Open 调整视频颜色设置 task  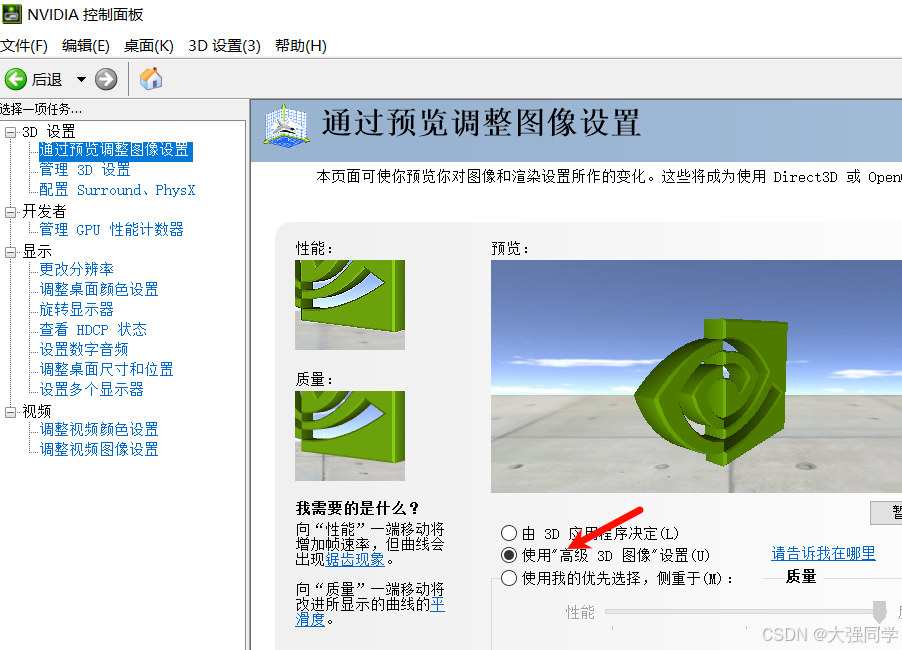click(99, 430)
